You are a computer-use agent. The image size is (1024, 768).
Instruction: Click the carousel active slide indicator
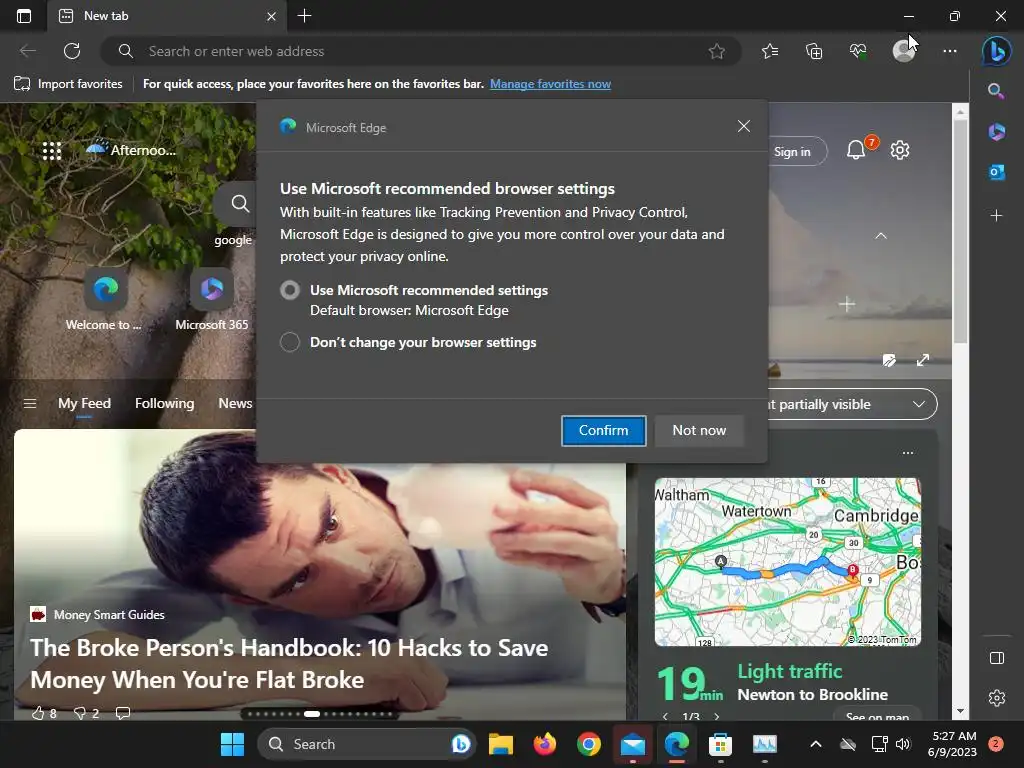coord(312,714)
